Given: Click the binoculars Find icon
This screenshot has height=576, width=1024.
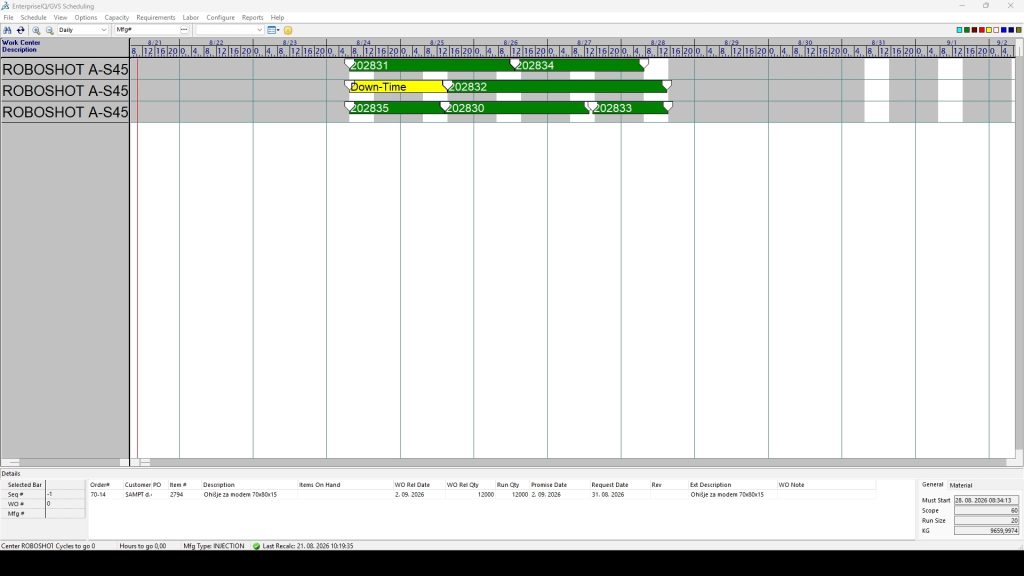Looking at the screenshot, I should pos(7,30).
